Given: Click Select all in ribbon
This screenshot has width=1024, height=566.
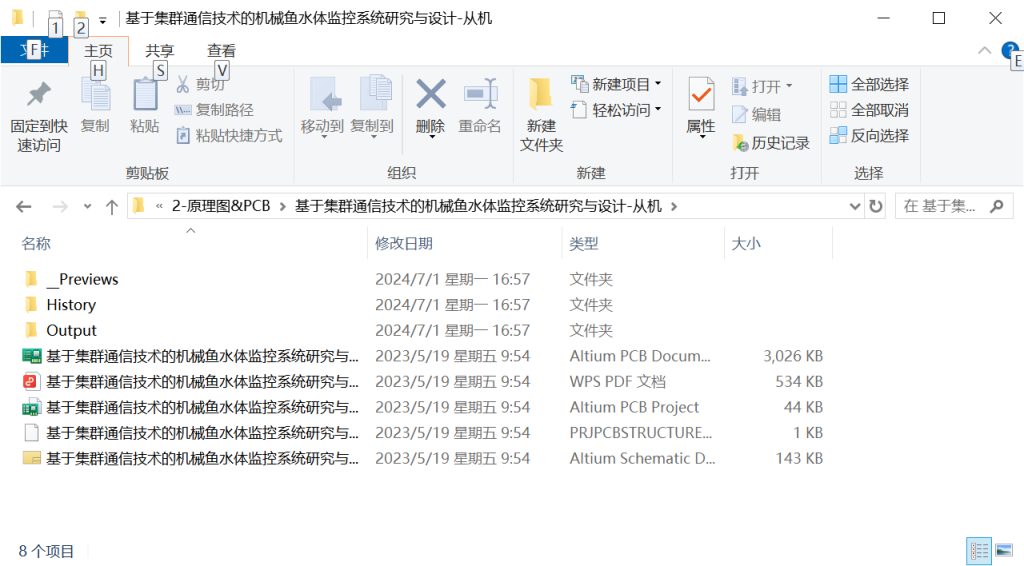Looking at the screenshot, I should [x=869, y=84].
